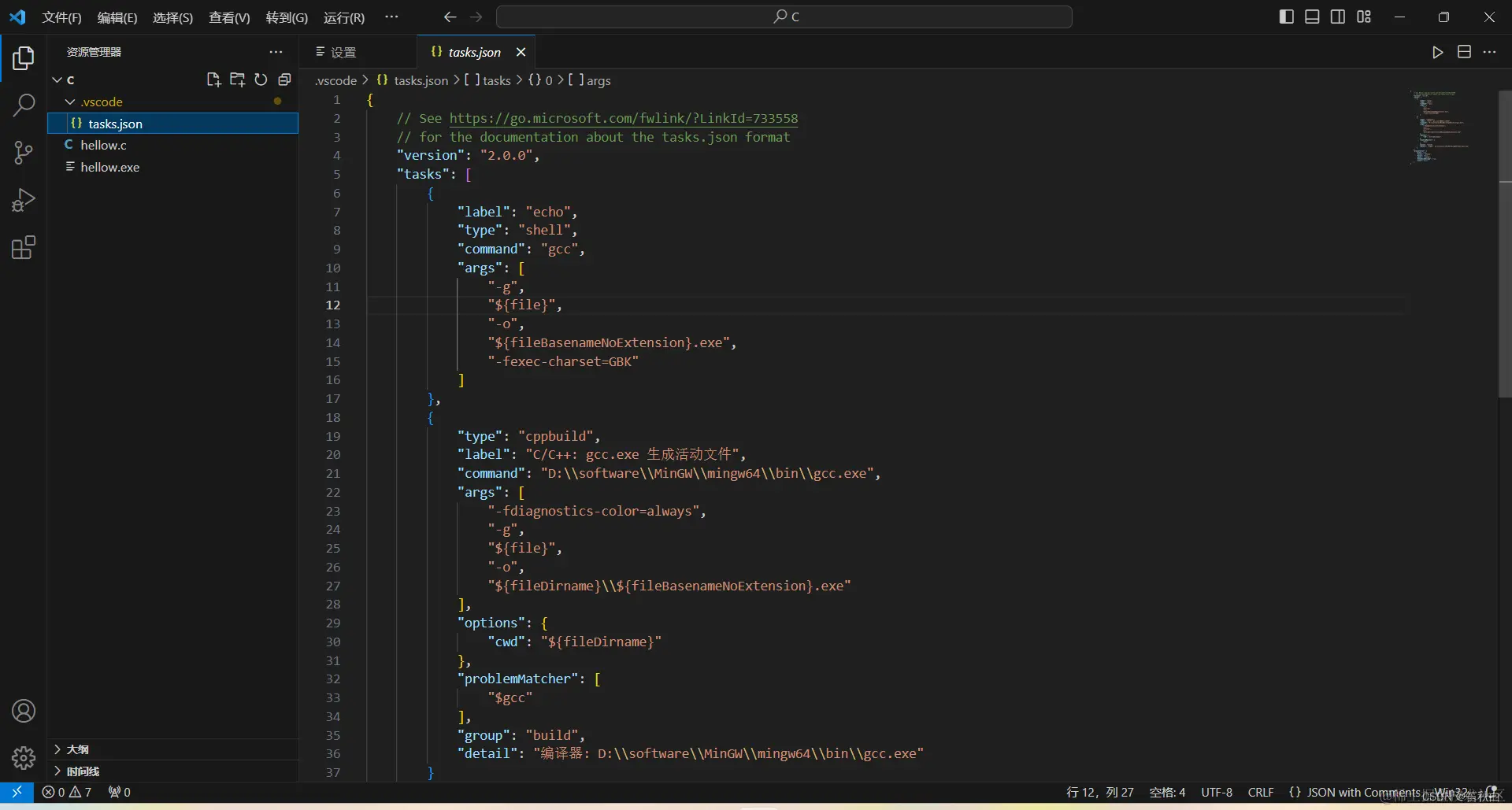Click the ports forwarded indicator
1512x810 pixels.
pos(120,792)
